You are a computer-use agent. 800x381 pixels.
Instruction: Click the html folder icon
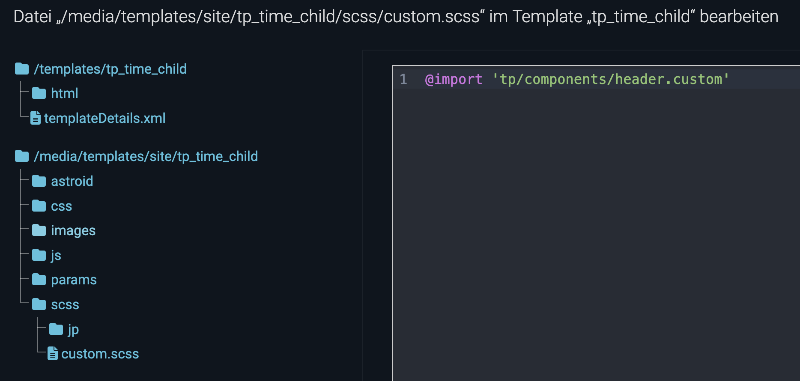pyautogui.click(x=39, y=94)
